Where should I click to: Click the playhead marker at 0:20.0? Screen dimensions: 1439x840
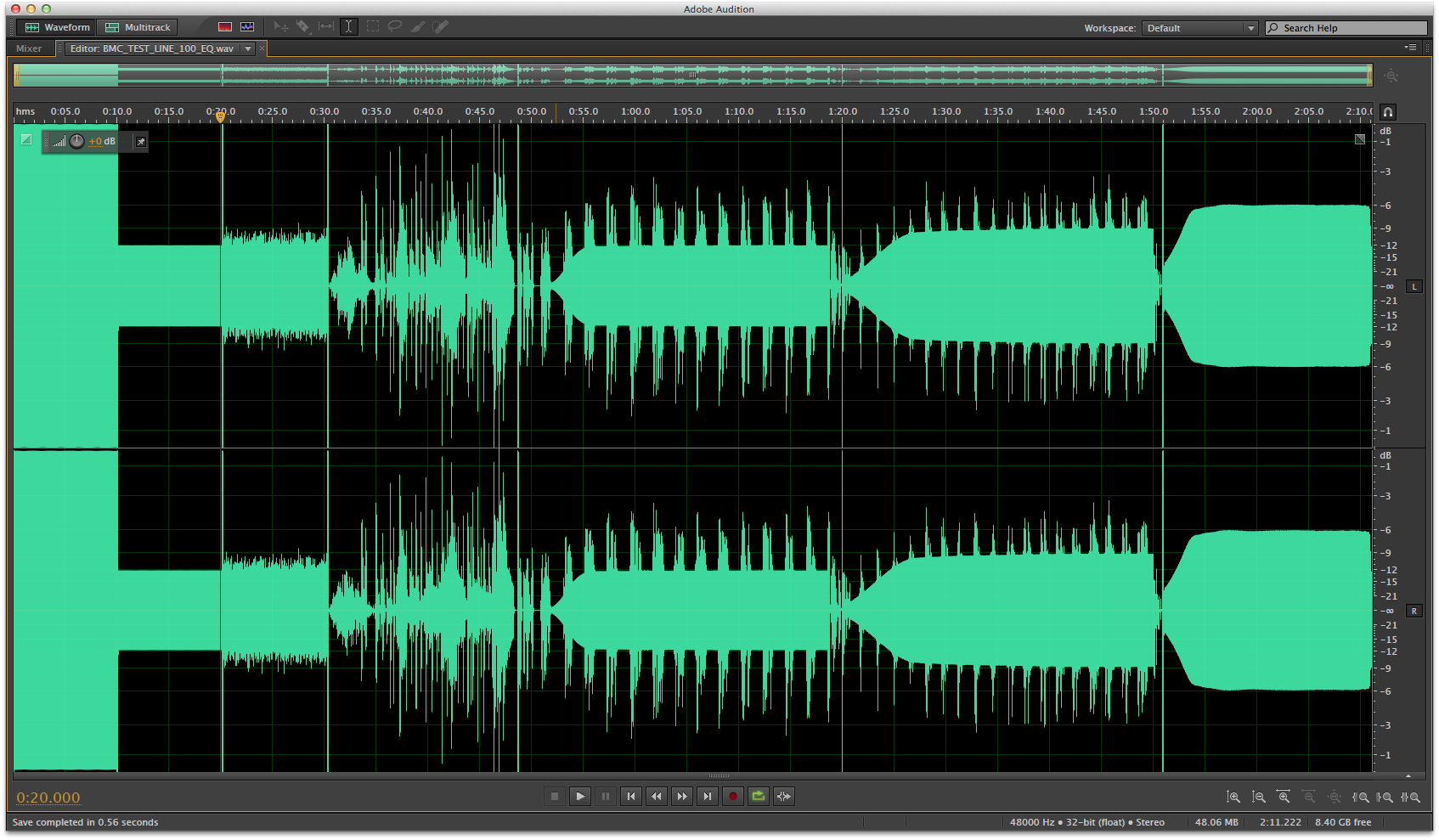pyautogui.click(x=221, y=117)
